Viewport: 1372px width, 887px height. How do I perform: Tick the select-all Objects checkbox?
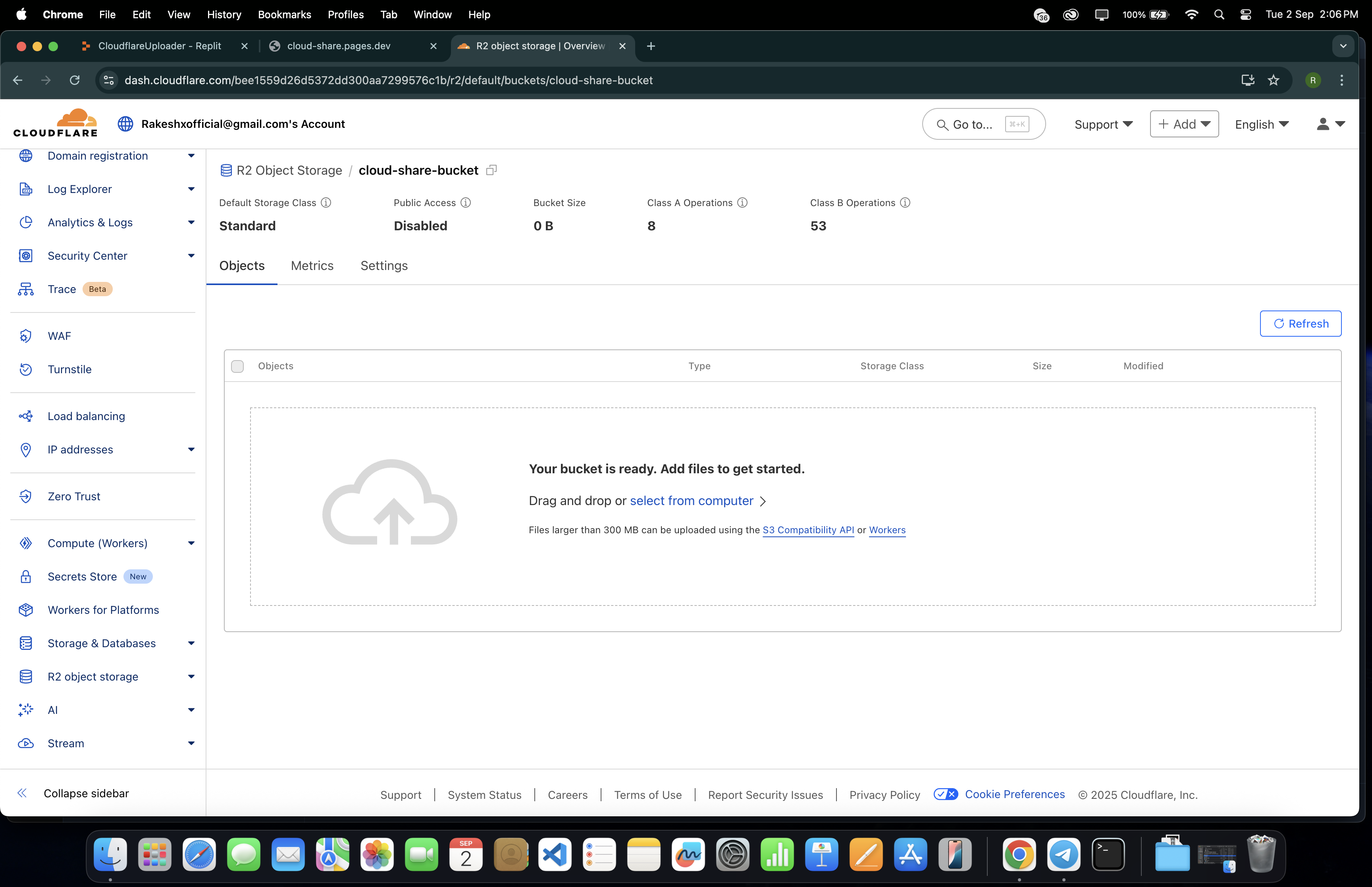point(237,366)
